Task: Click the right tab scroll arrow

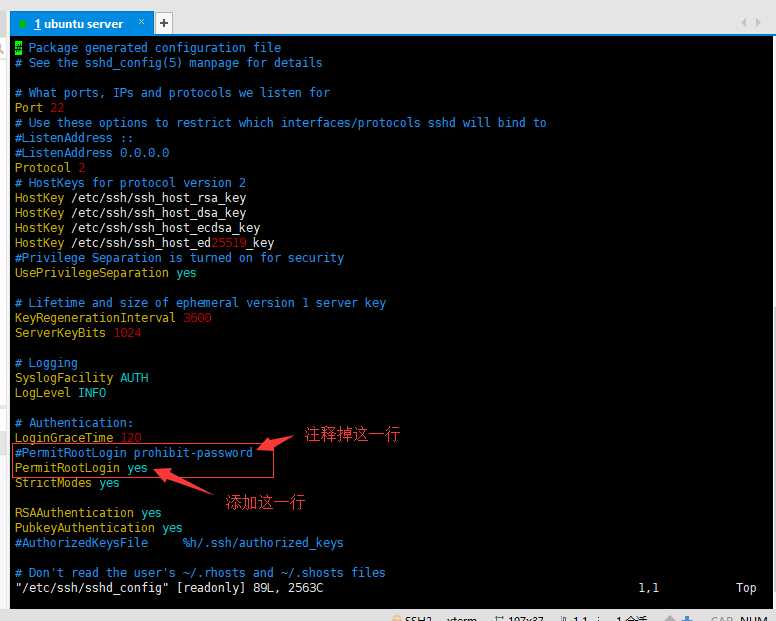Action: [x=758, y=22]
